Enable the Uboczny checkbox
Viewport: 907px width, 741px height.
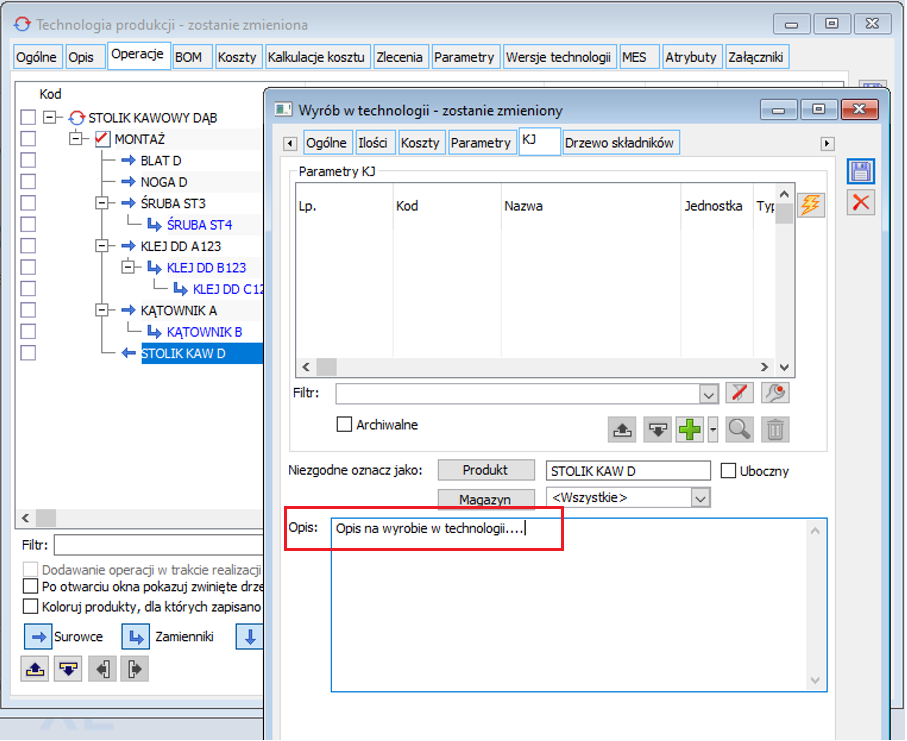729,471
